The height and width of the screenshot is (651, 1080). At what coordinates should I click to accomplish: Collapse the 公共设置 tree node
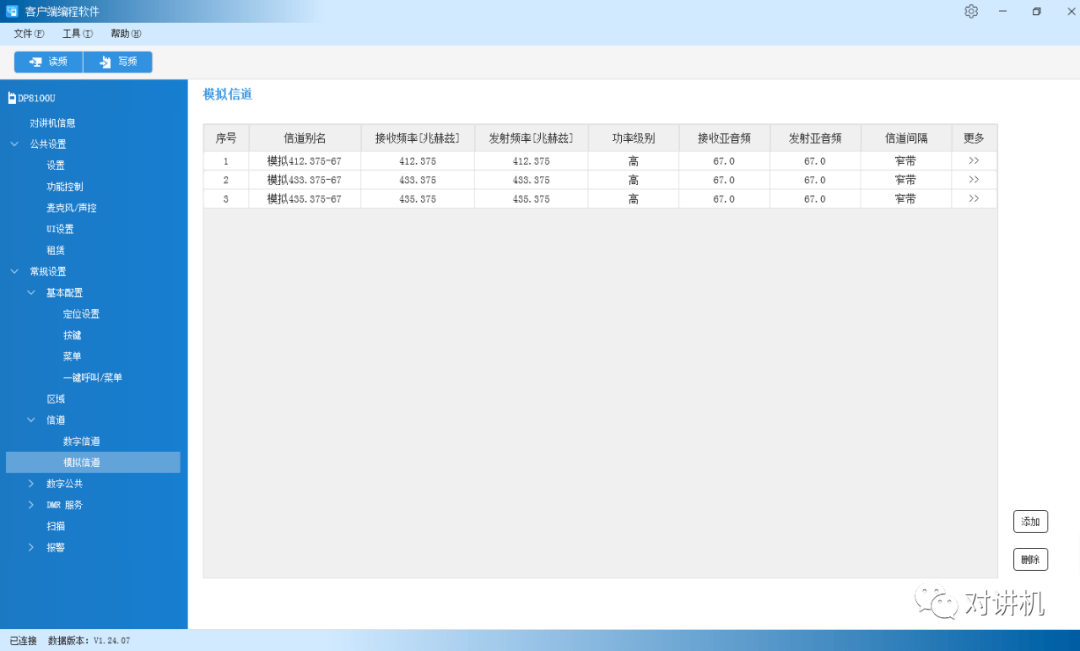pos(14,144)
